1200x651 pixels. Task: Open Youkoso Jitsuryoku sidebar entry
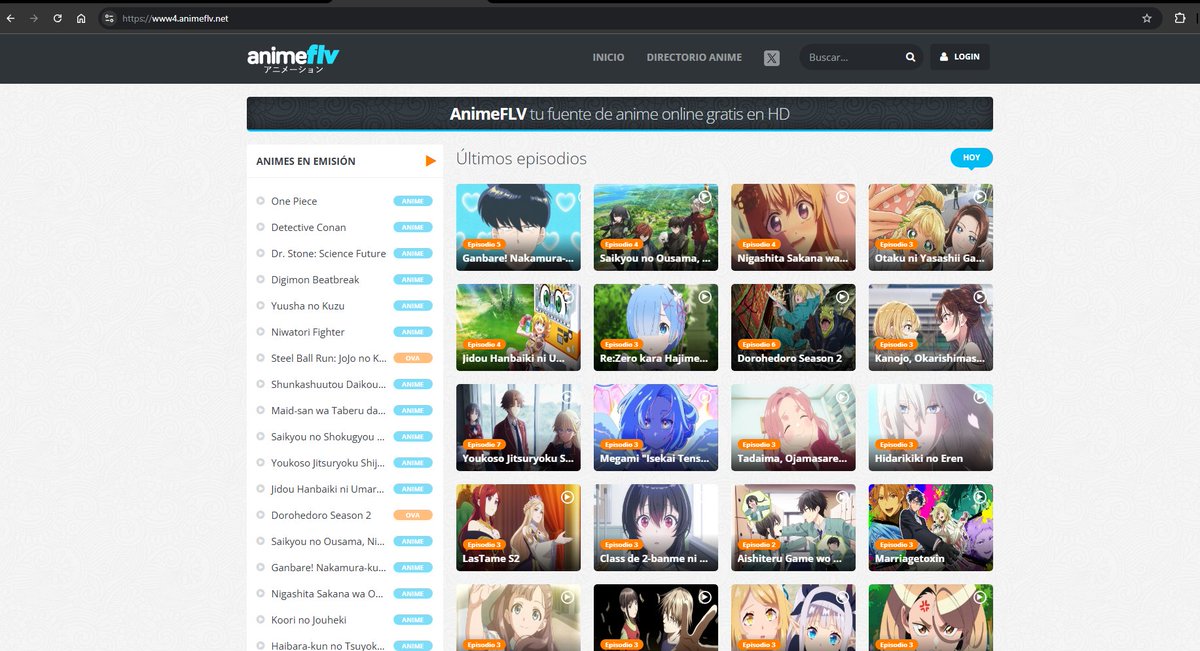pyautogui.click(x=328, y=463)
